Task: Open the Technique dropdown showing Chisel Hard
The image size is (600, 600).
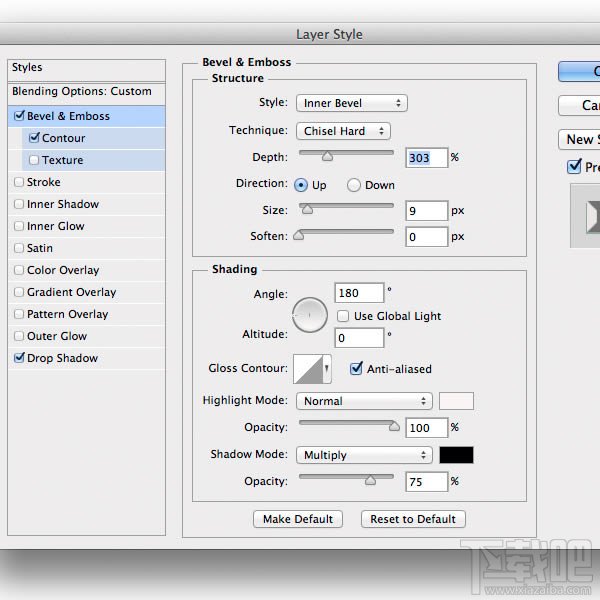Action: tap(343, 131)
